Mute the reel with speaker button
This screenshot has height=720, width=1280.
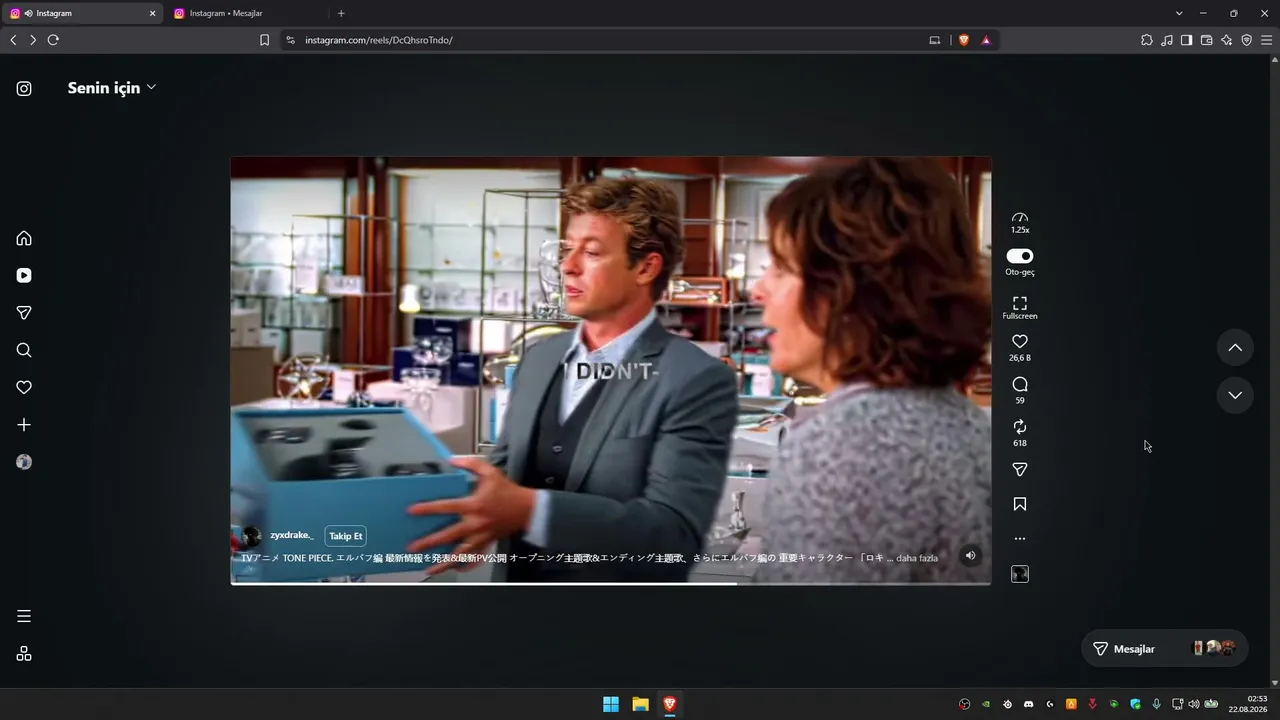970,556
